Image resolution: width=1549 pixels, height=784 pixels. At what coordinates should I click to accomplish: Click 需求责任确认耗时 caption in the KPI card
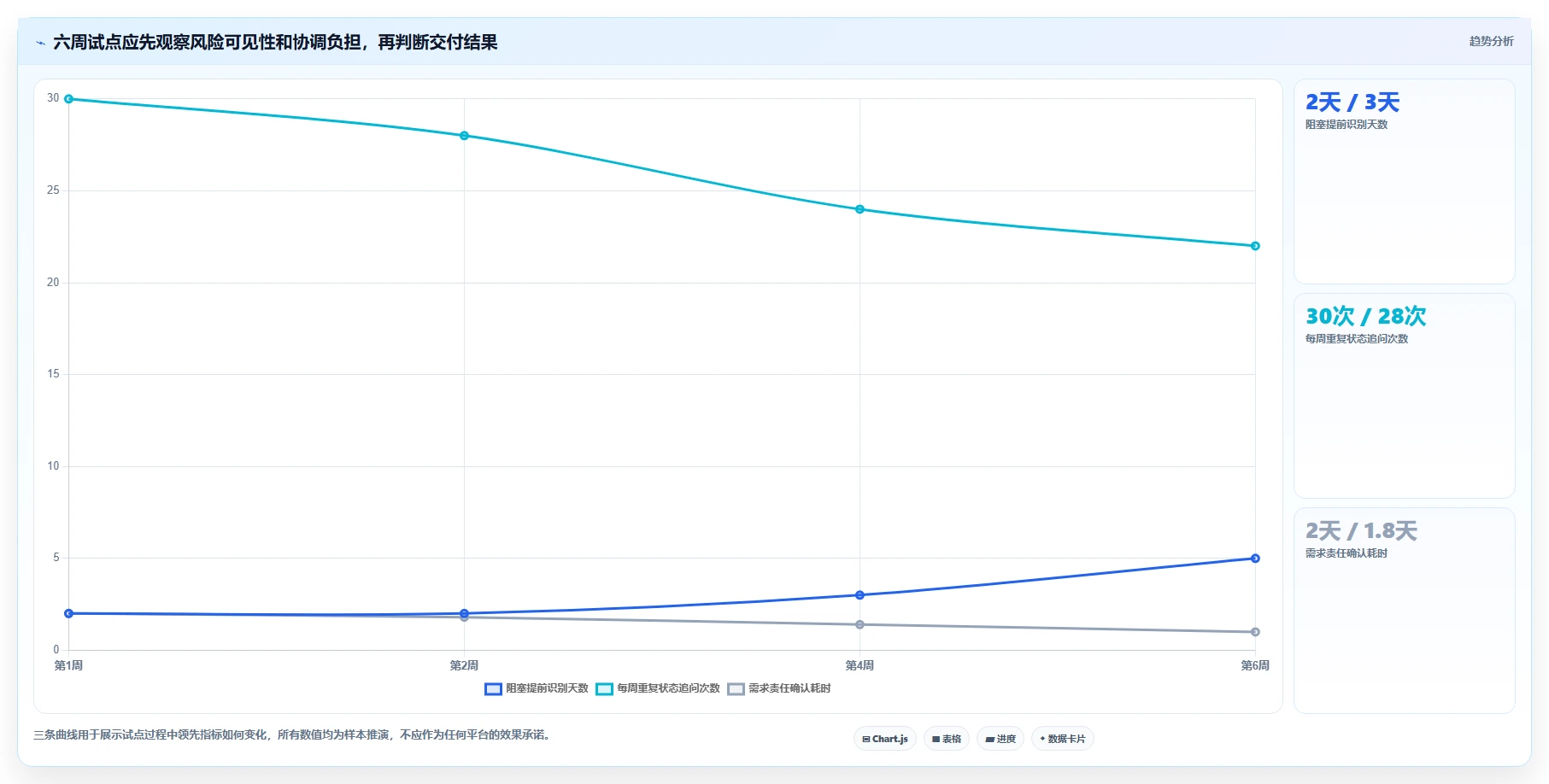click(1347, 553)
